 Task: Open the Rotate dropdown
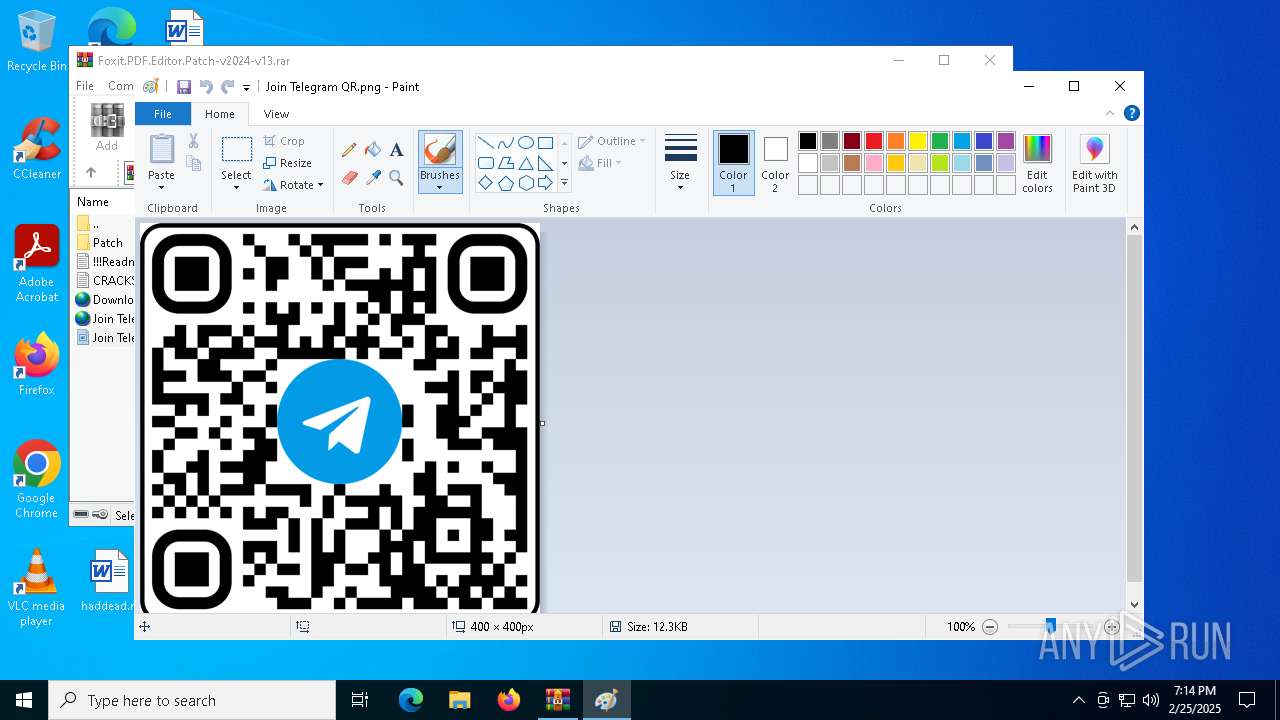293,185
